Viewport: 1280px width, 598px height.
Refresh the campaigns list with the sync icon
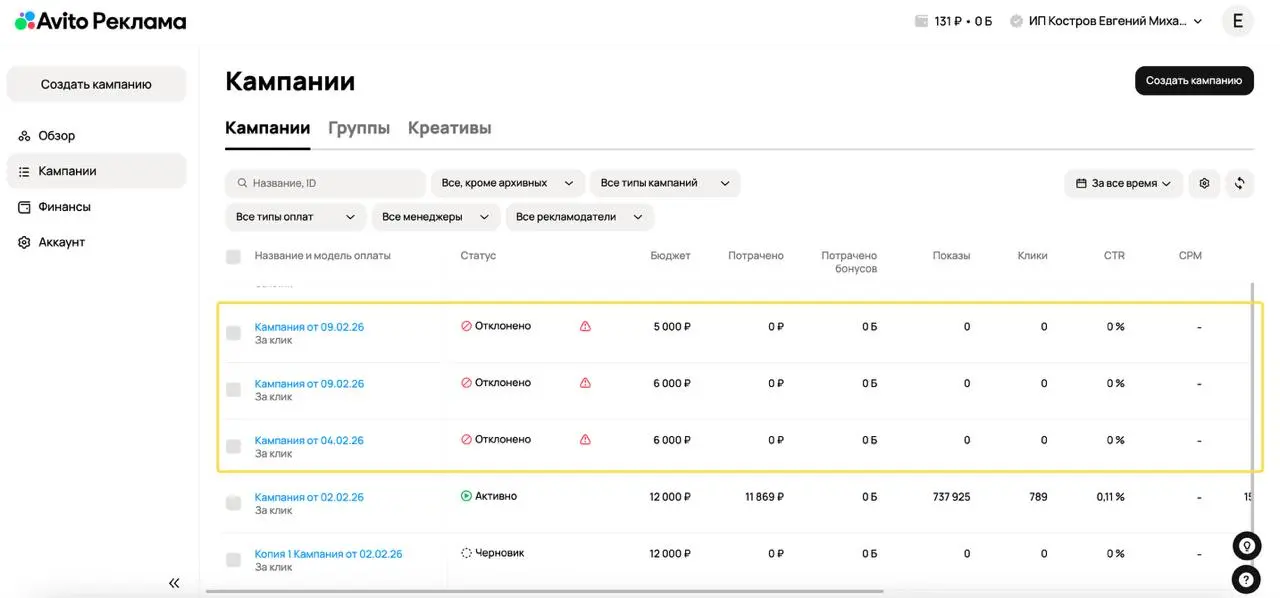click(x=1239, y=183)
